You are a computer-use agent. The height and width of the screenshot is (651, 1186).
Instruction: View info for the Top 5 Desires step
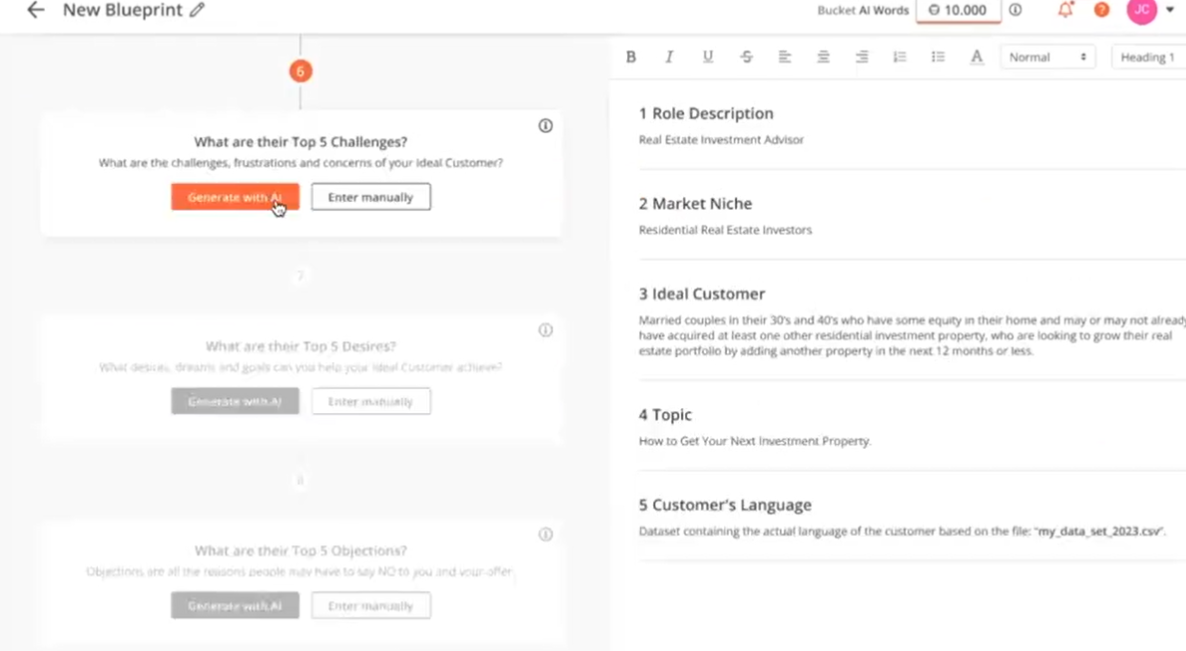tap(545, 330)
